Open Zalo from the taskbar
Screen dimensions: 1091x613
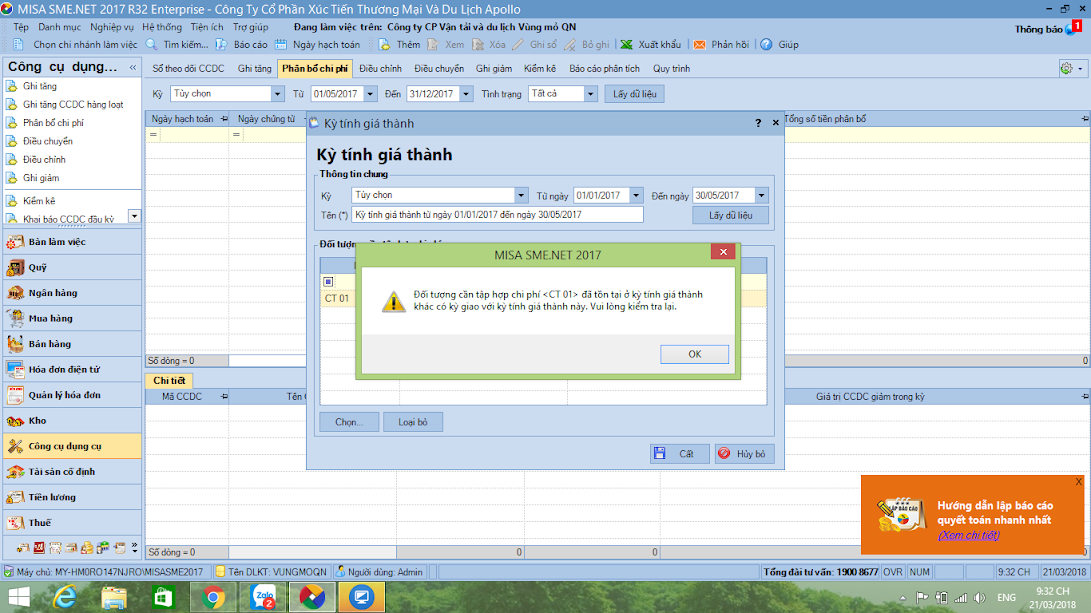coord(263,598)
